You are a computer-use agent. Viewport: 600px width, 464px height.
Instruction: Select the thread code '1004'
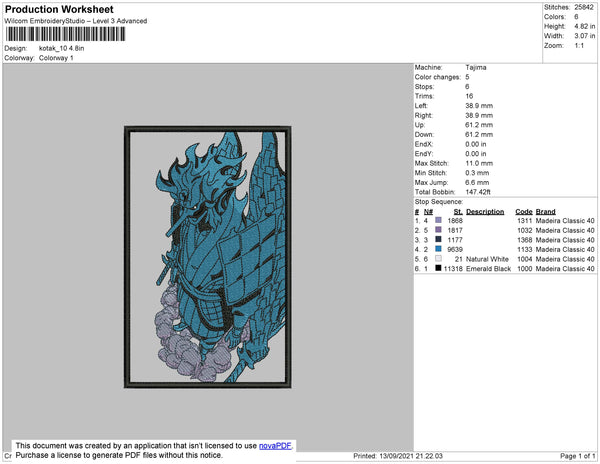525,259
